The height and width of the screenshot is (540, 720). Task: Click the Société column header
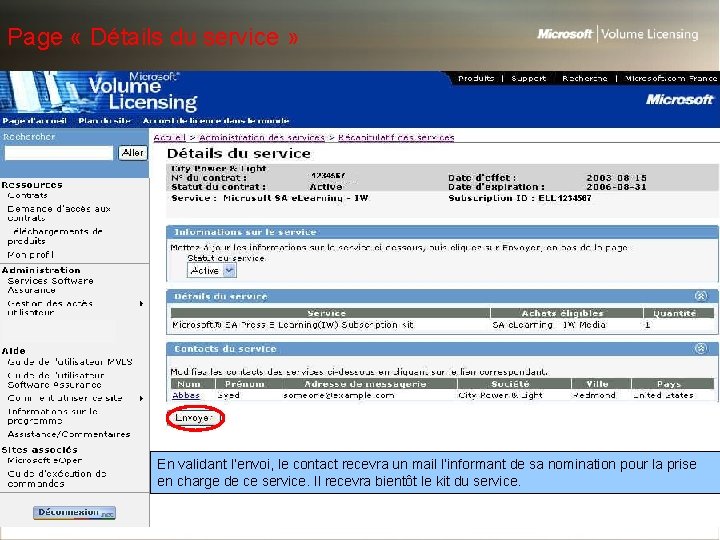tap(514, 384)
